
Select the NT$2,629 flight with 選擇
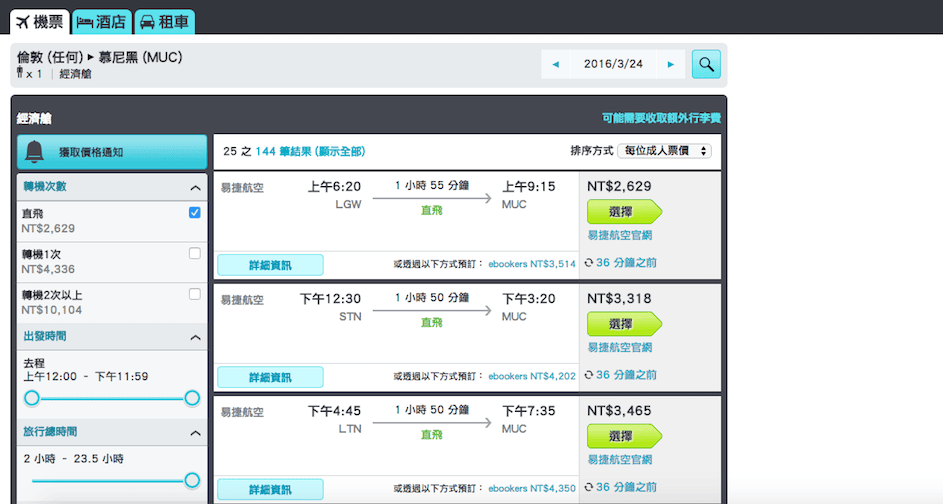point(624,212)
